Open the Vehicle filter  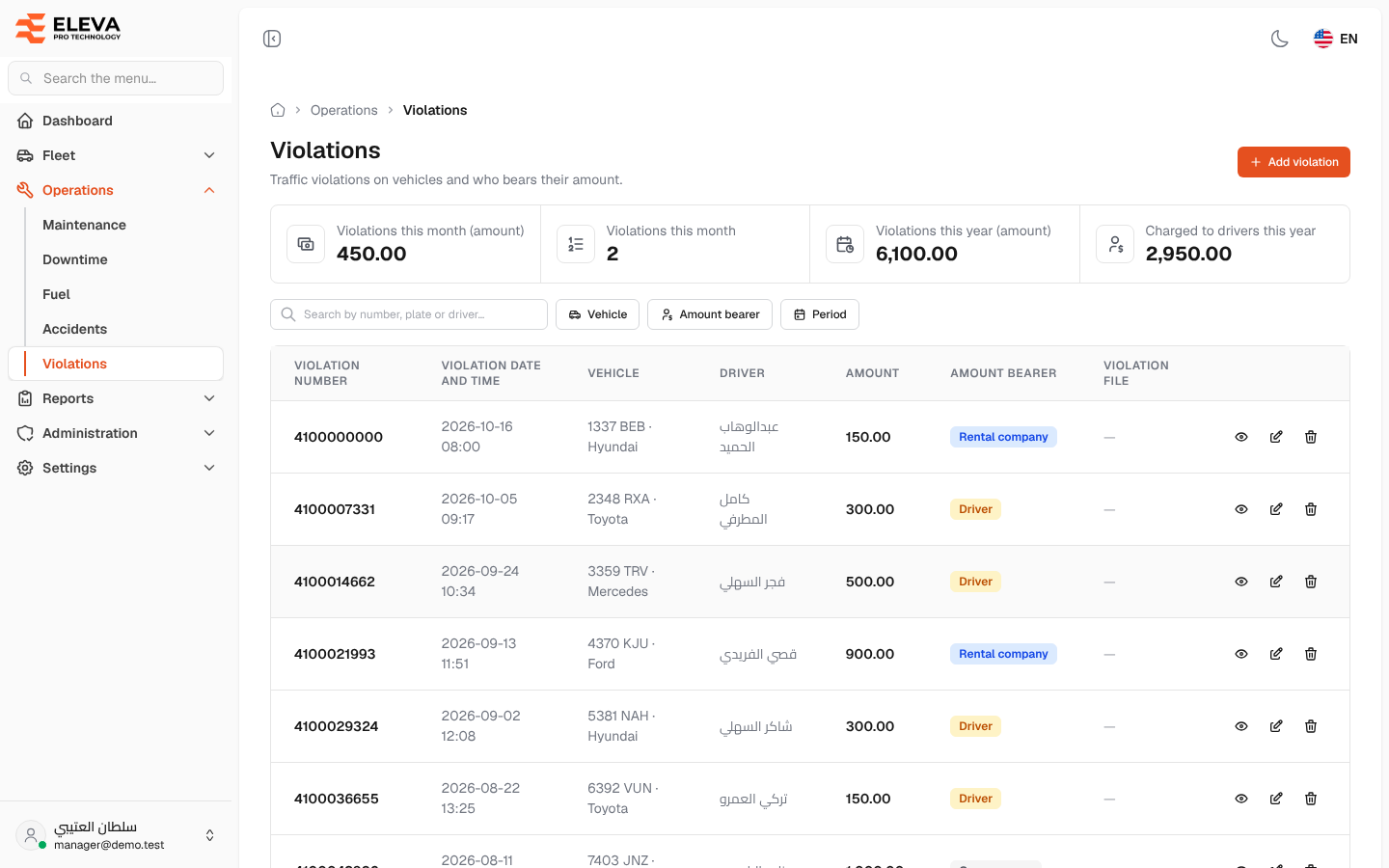pos(597,314)
